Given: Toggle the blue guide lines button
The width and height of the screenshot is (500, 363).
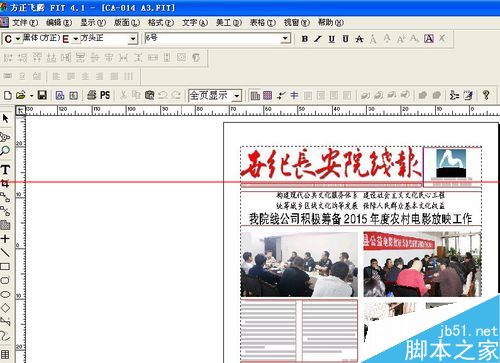Looking at the screenshot, I should [294, 96].
